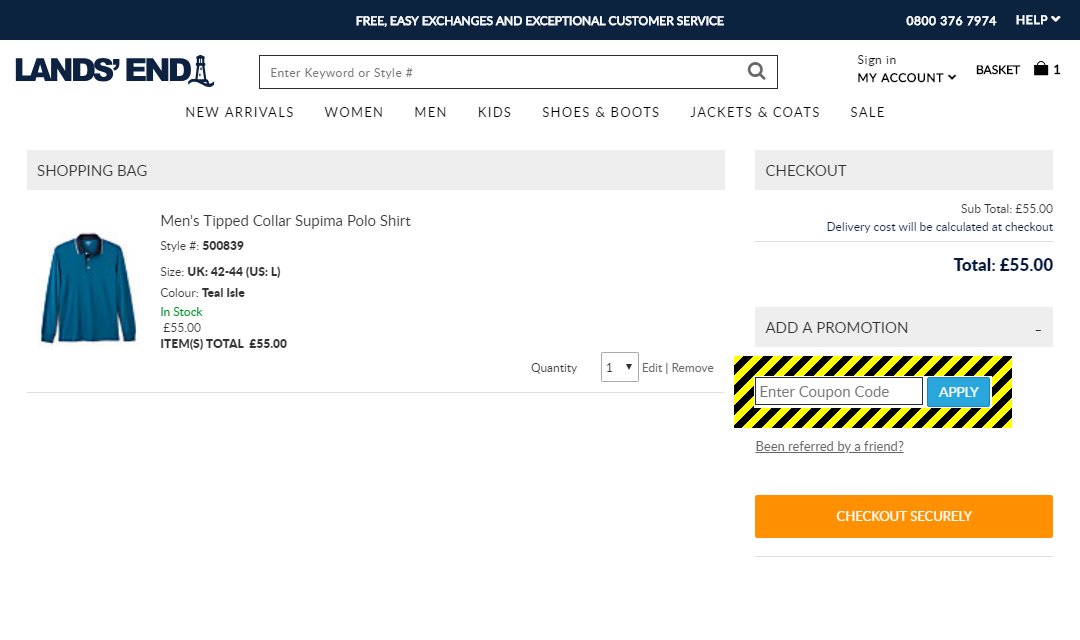The width and height of the screenshot is (1080, 640).
Task: Open 'Been referred by a friend?' link
Action: coord(829,446)
